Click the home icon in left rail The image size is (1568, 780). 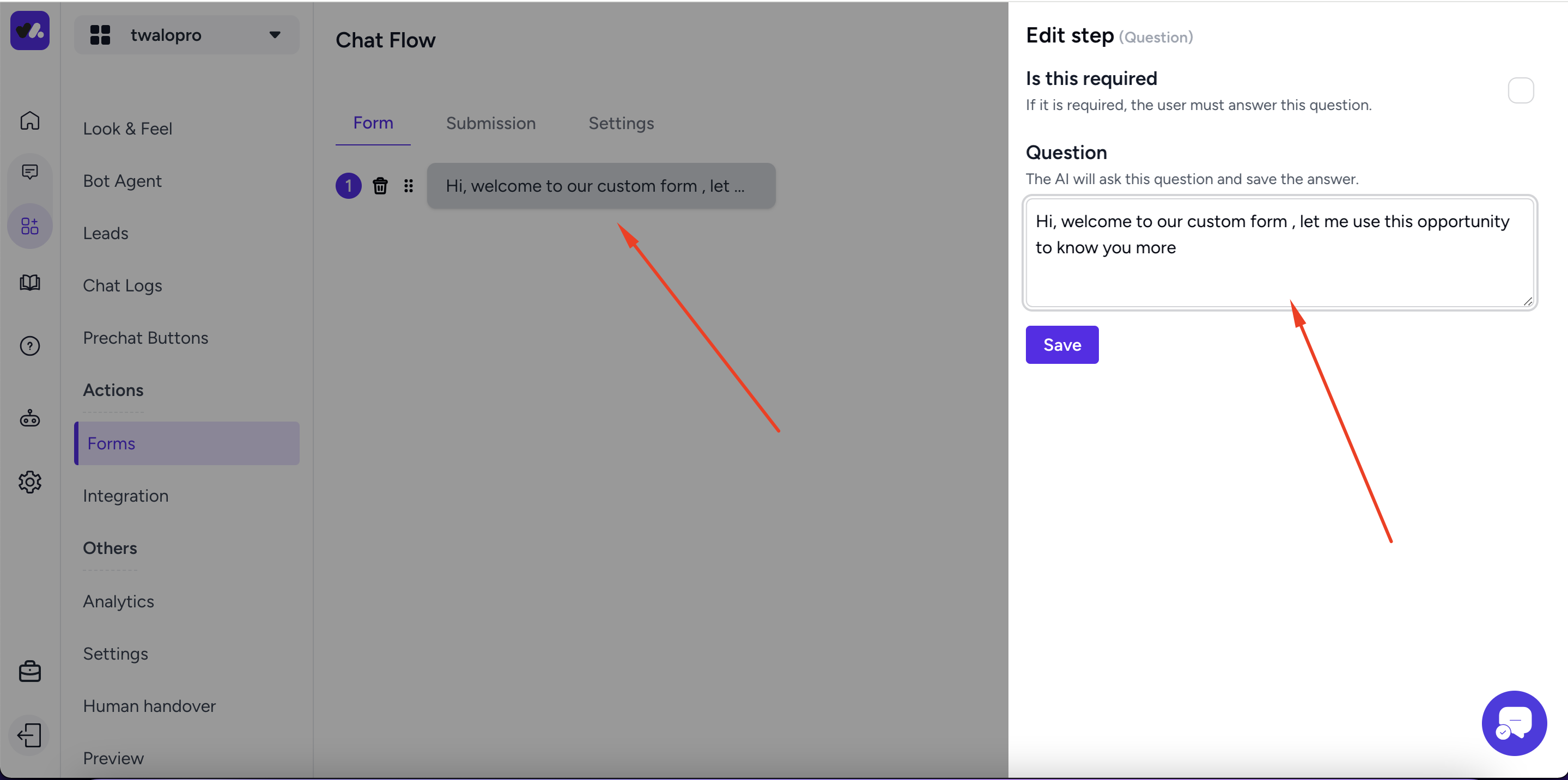click(x=30, y=120)
